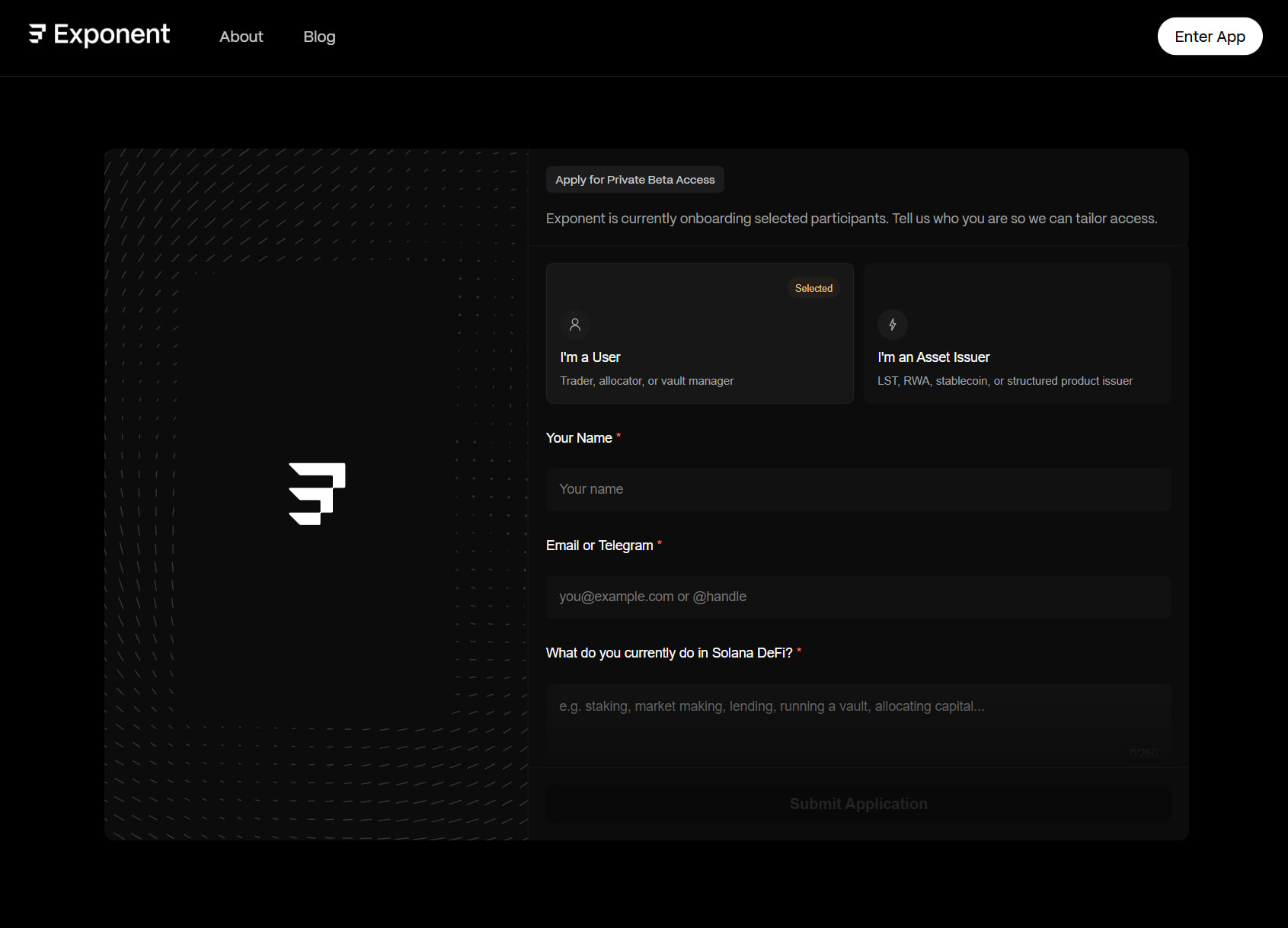Open the Blog page
This screenshot has height=928, width=1288.
coord(319,37)
